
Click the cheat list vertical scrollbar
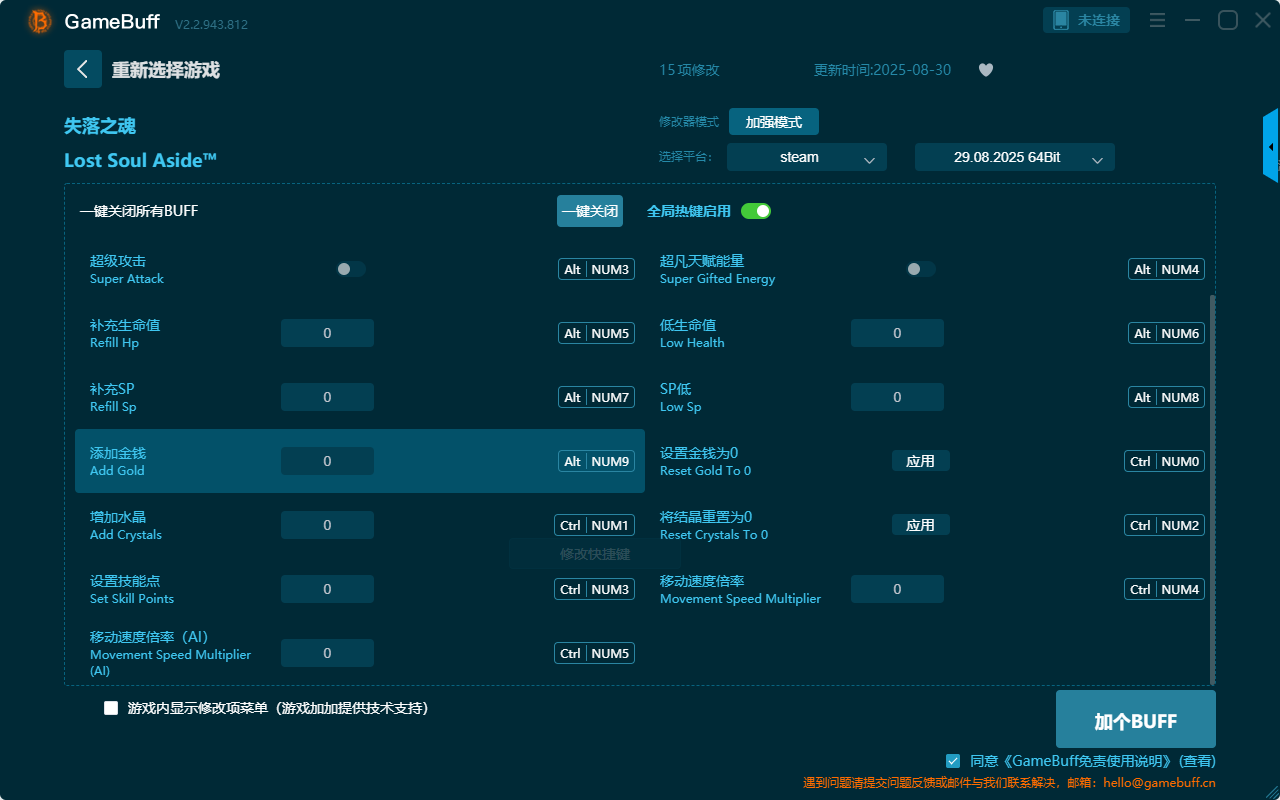(1213, 489)
